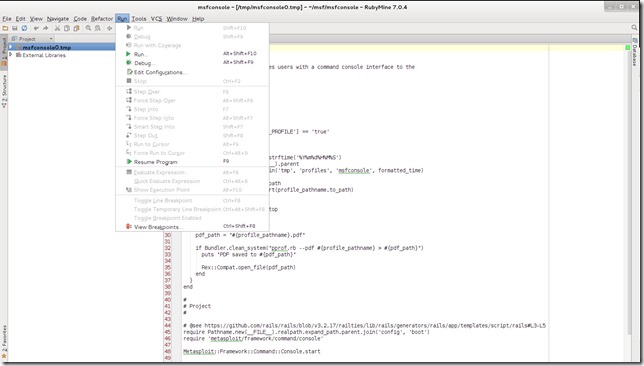Open the Code menu

coord(80,19)
